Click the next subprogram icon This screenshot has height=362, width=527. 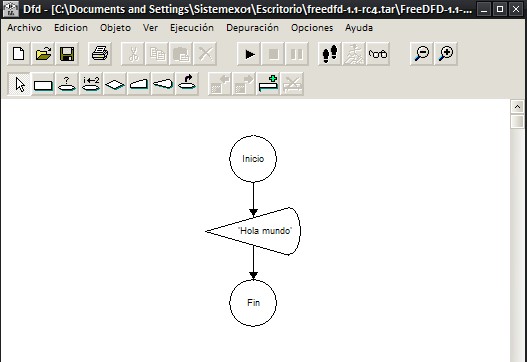(x=244, y=84)
